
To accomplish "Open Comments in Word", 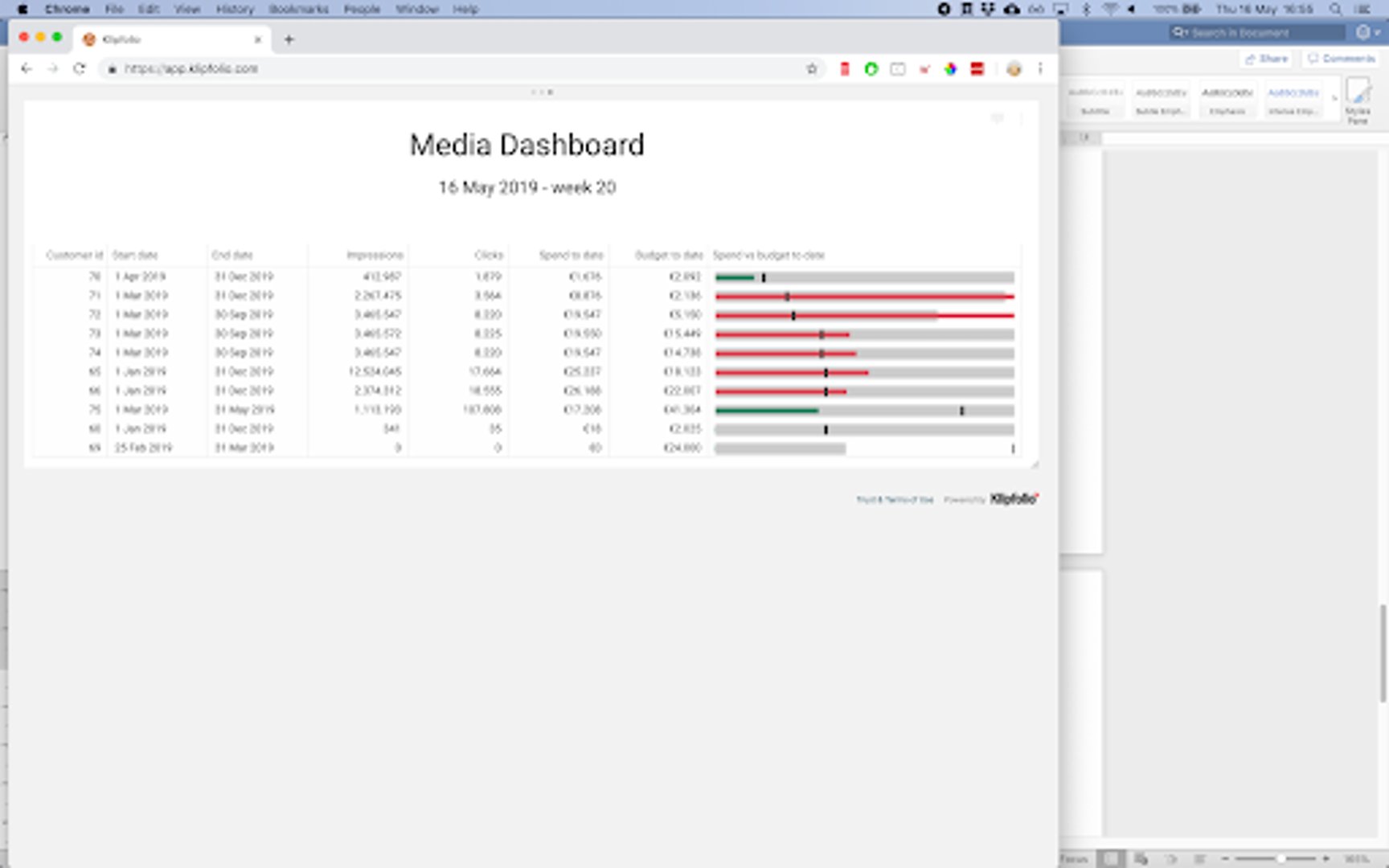I will pyautogui.click(x=1341, y=59).
